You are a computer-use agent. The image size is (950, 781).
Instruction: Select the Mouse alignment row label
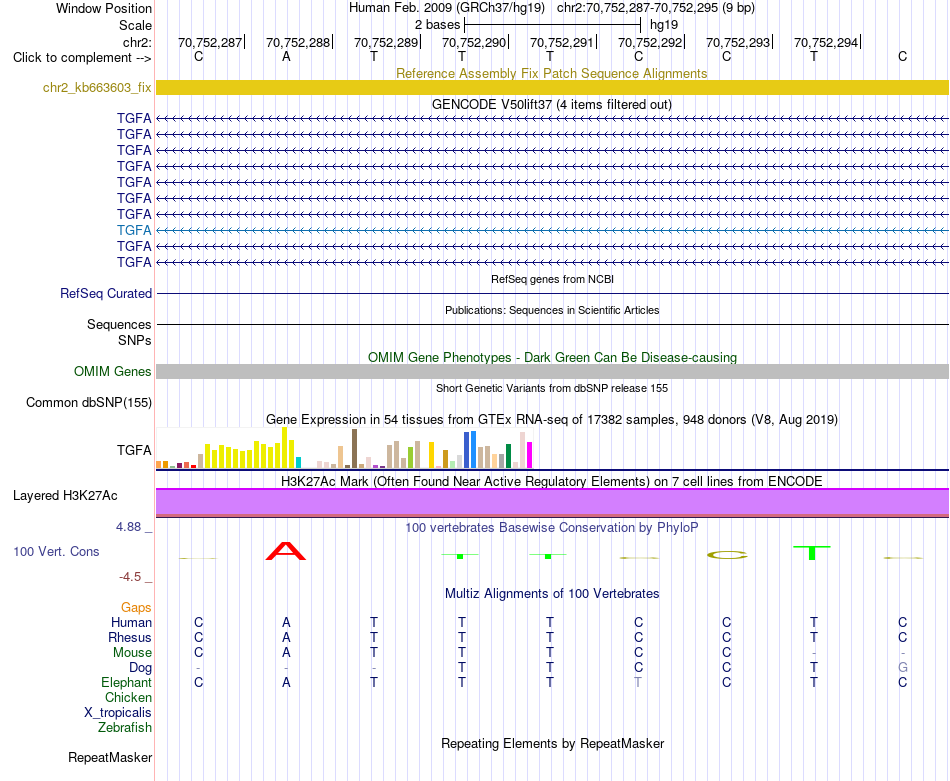tap(132, 653)
